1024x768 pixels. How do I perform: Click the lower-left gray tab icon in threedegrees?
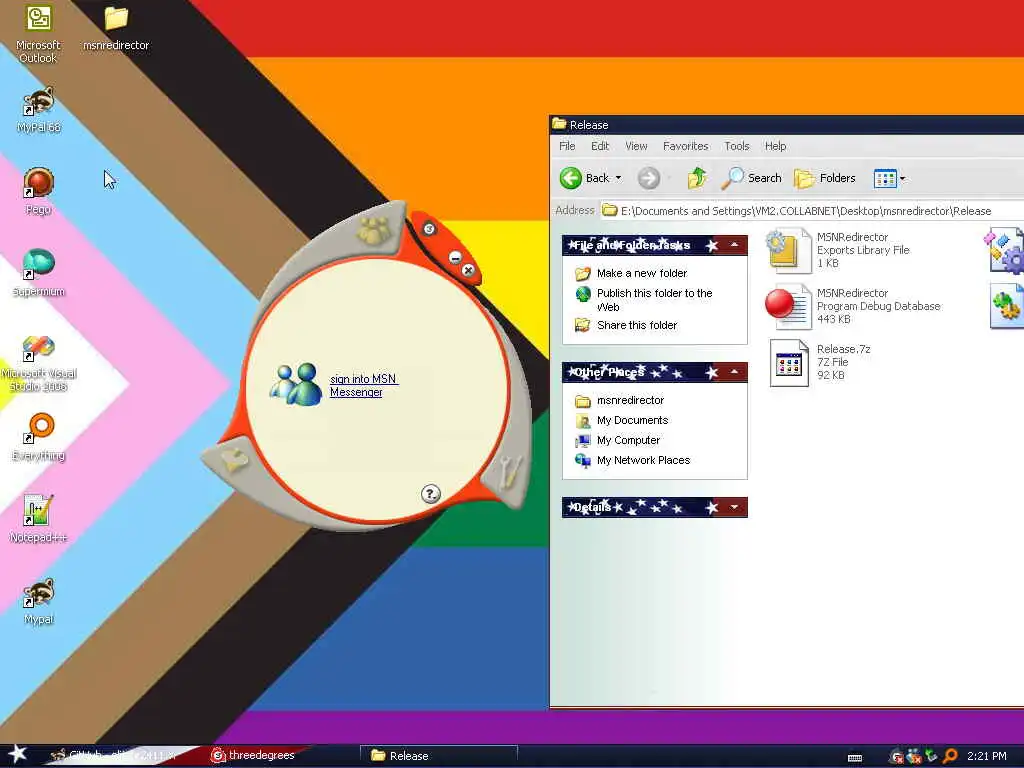[x=234, y=458]
